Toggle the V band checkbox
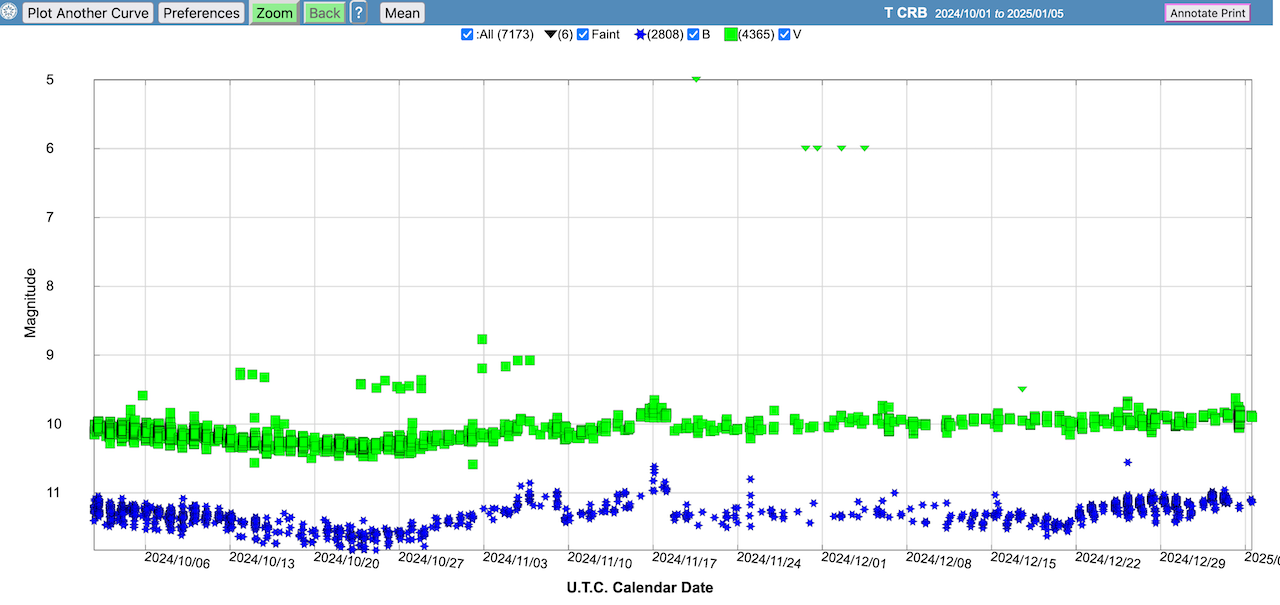 pyautogui.click(x=784, y=35)
